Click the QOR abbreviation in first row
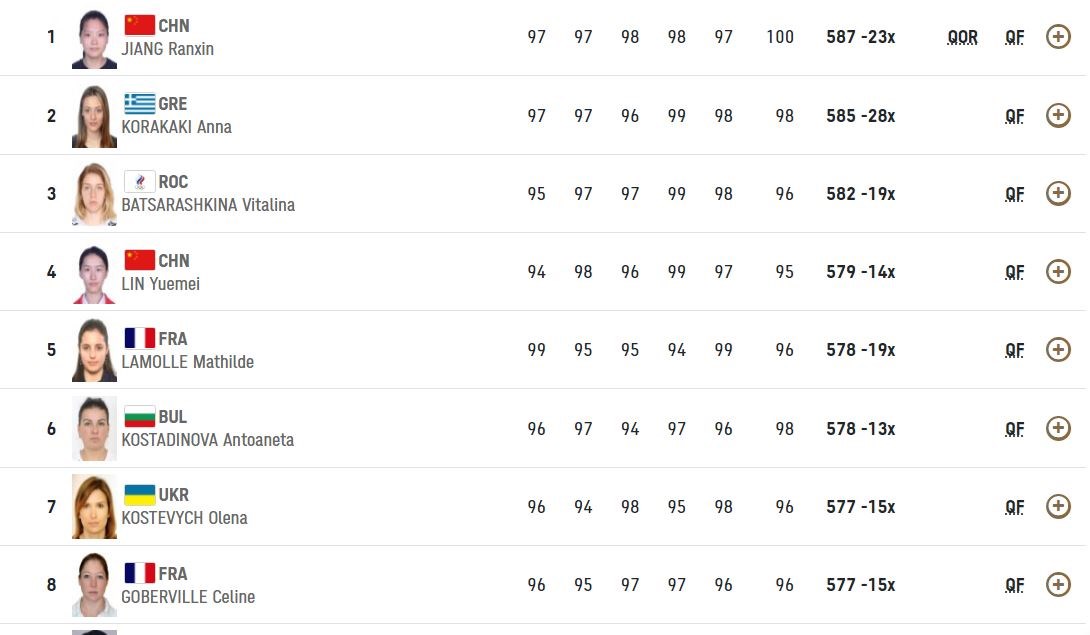1090x635 pixels. click(962, 37)
